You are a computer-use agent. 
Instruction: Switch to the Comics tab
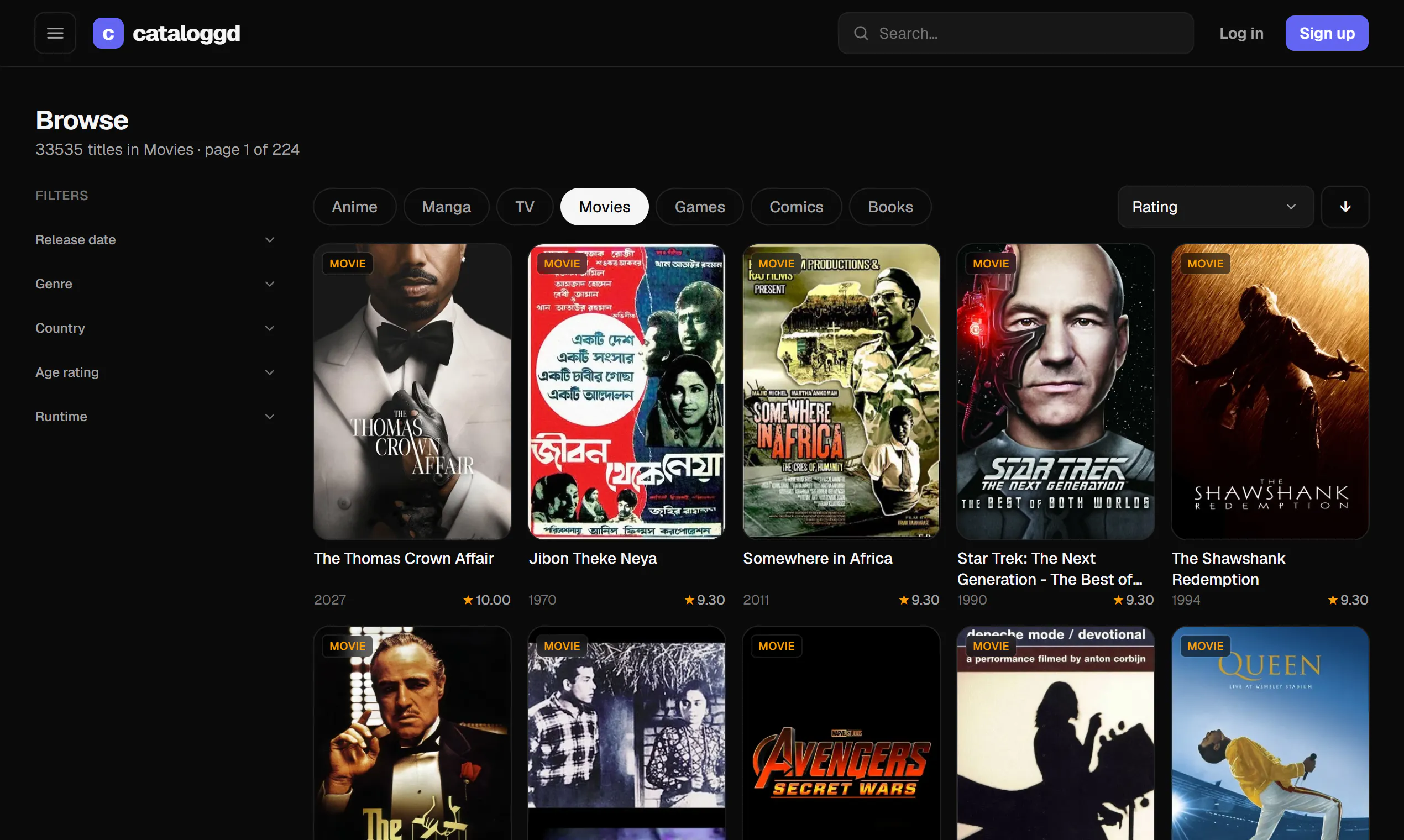click(x=796, y=207)
